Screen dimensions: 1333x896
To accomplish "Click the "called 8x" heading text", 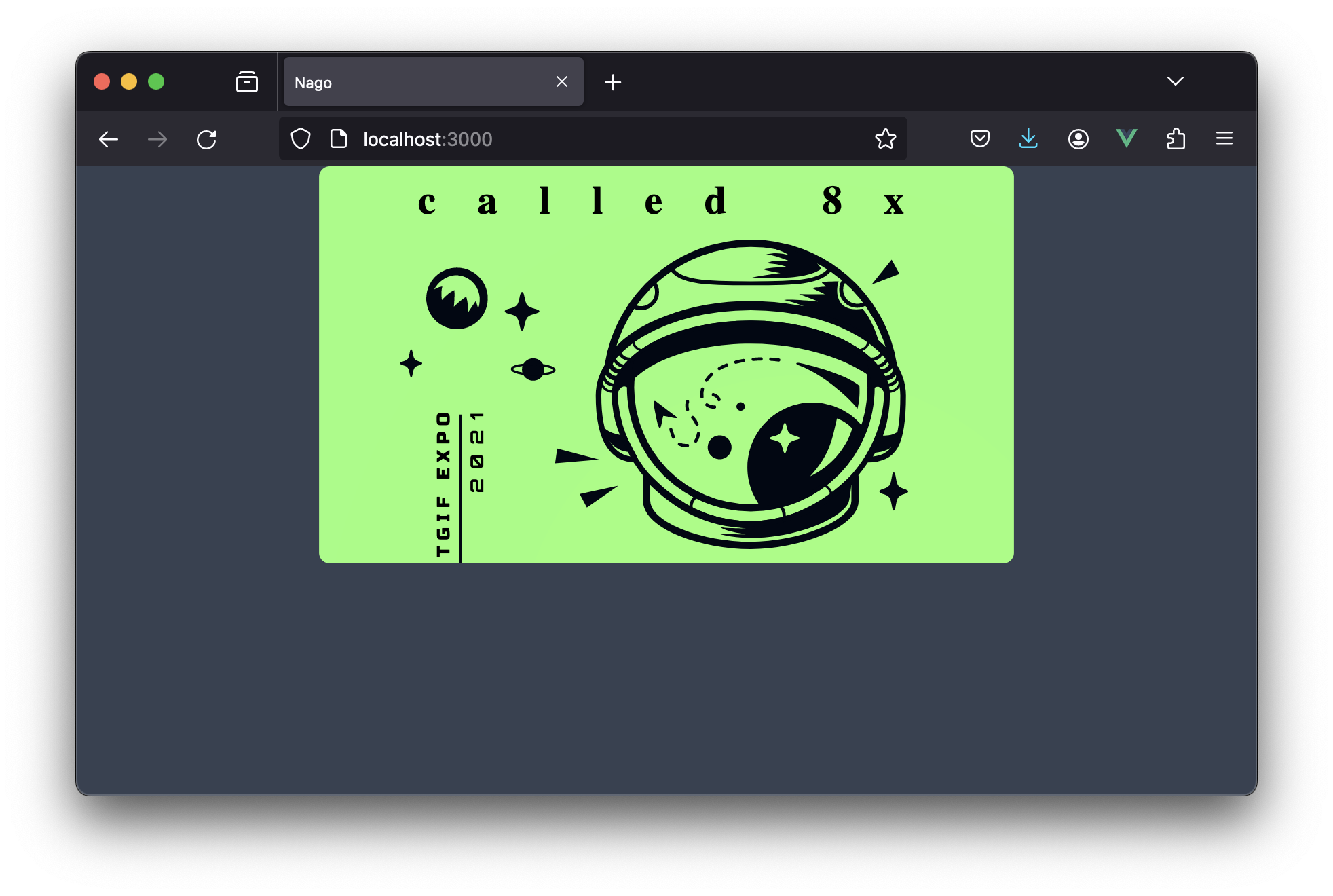I will point(661,202).
